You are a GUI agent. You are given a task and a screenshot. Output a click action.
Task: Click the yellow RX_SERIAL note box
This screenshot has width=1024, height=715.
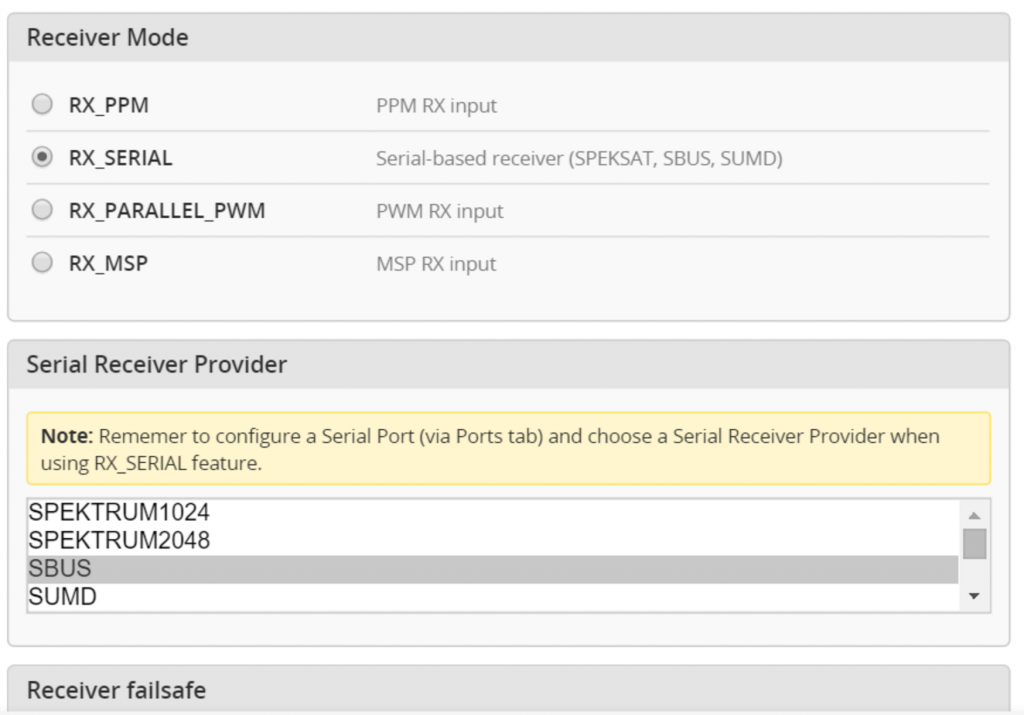(x=508, y=449)
